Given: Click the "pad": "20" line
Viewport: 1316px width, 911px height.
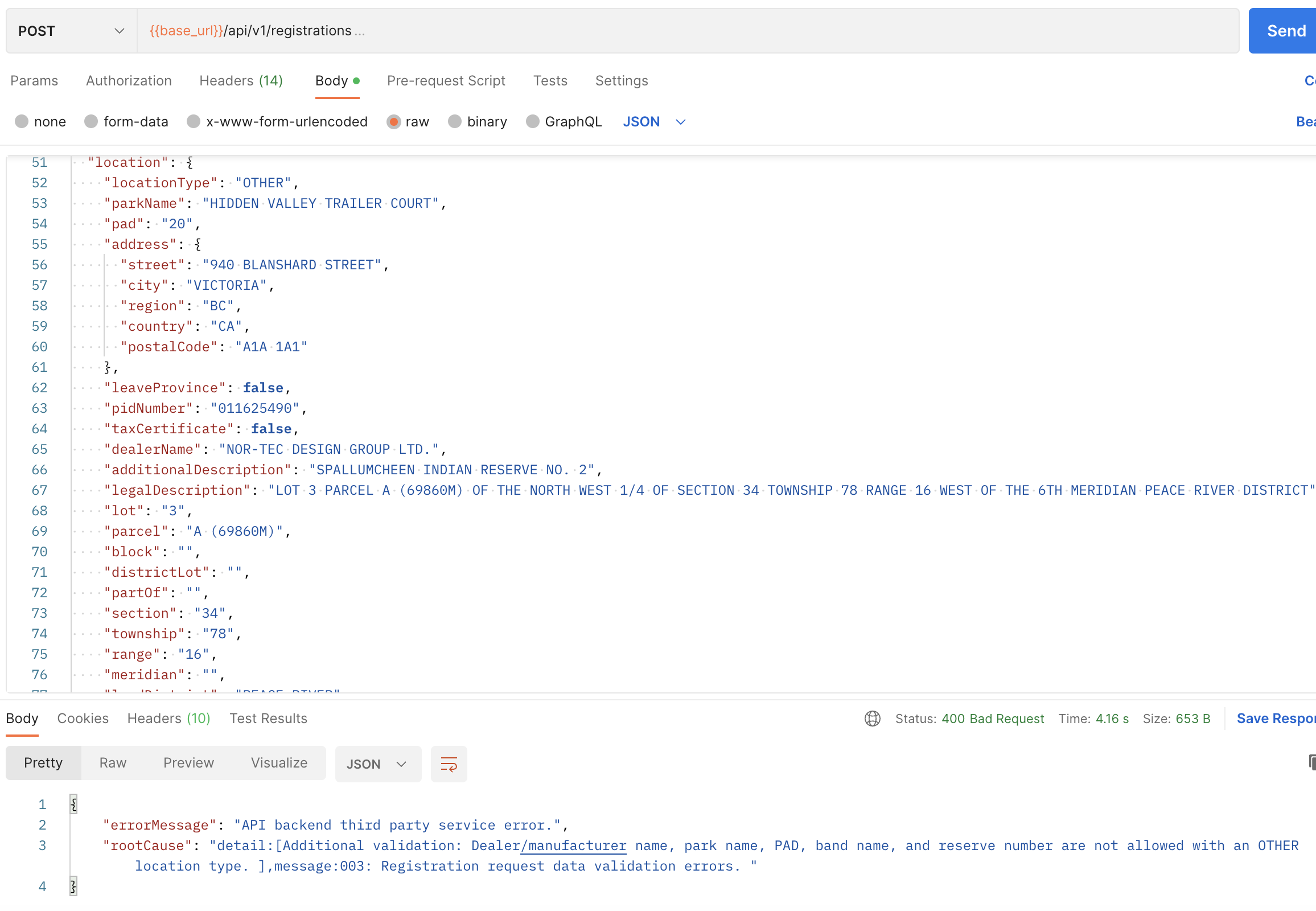Looking at the screenshot, I should (153, 224).
